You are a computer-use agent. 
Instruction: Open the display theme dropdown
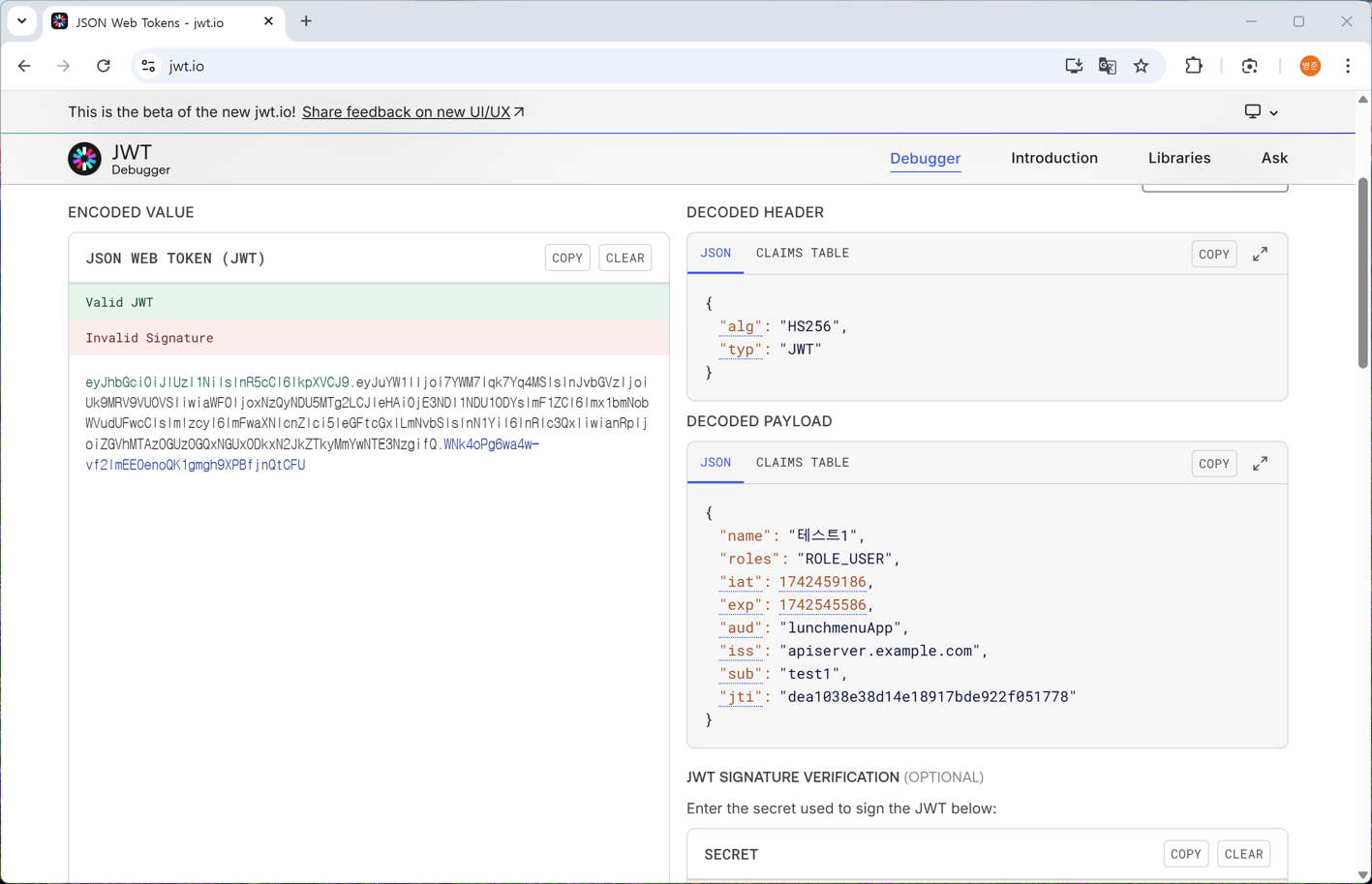point(1261,112)
